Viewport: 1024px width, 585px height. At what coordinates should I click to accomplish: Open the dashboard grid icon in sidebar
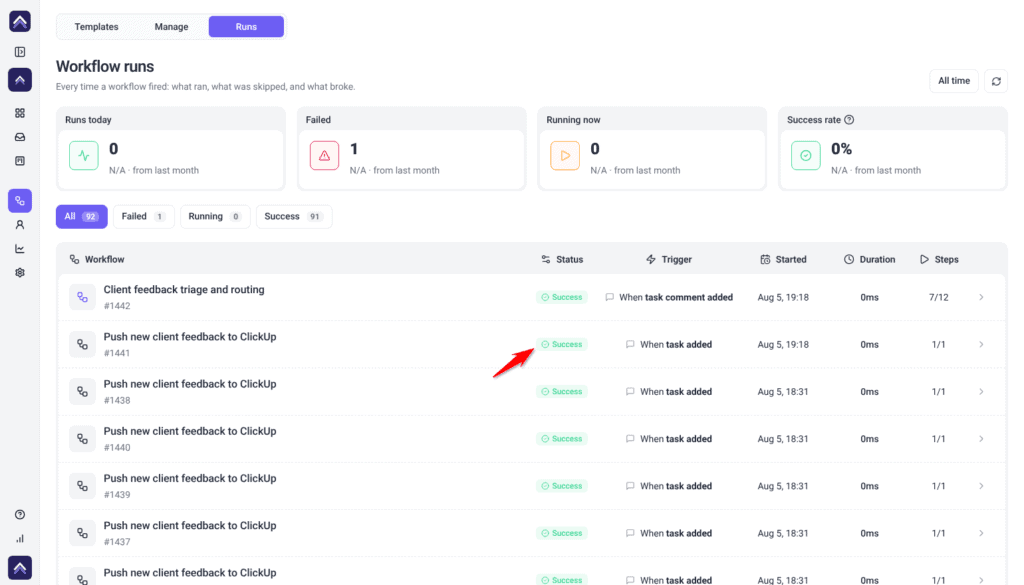click(20, 113)
